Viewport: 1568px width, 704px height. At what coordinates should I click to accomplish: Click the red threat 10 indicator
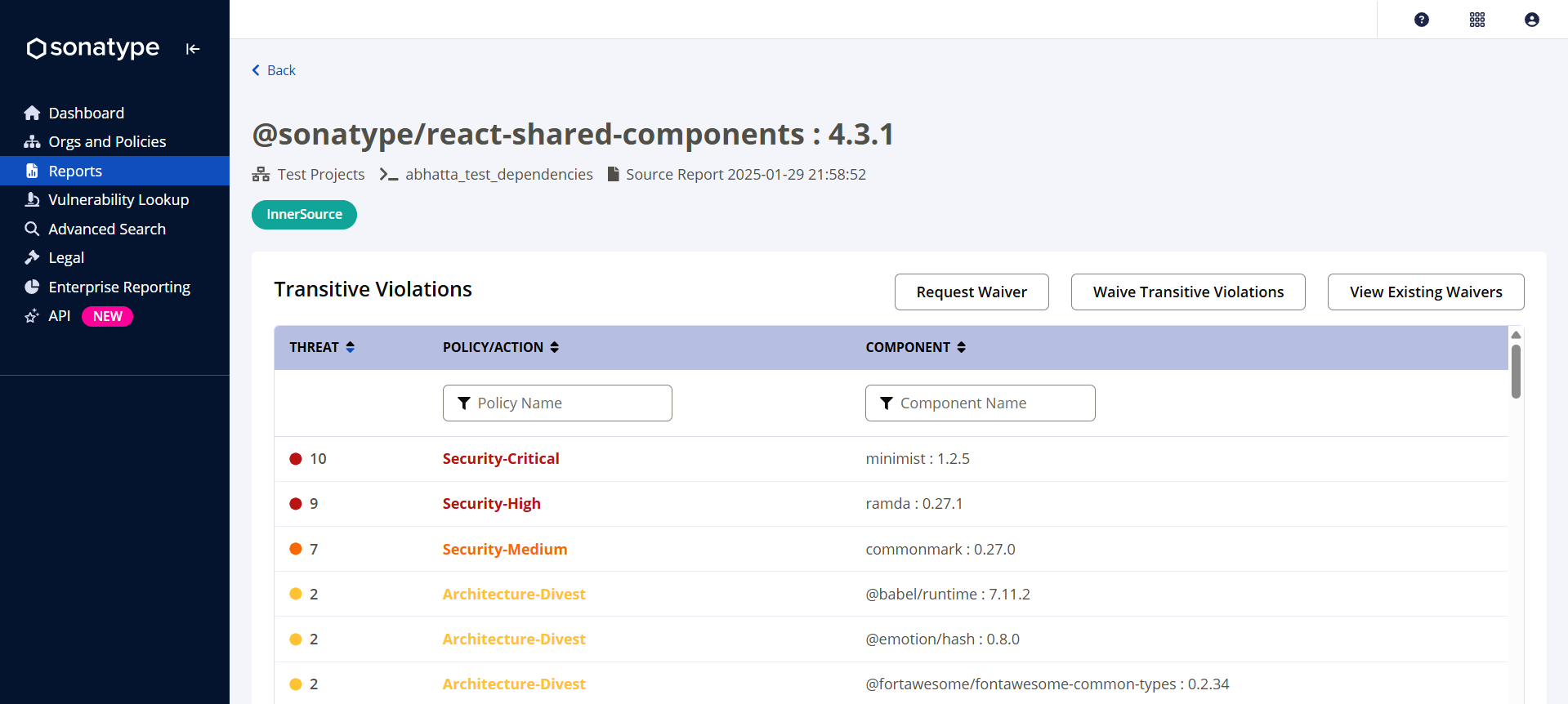(296, 459)
